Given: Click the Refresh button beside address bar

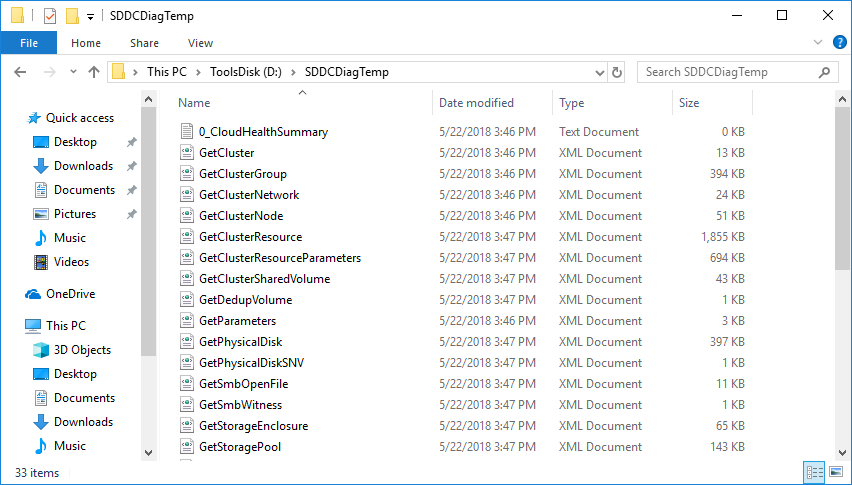Looking at the screenshot, I should click(x=617, y=72).
